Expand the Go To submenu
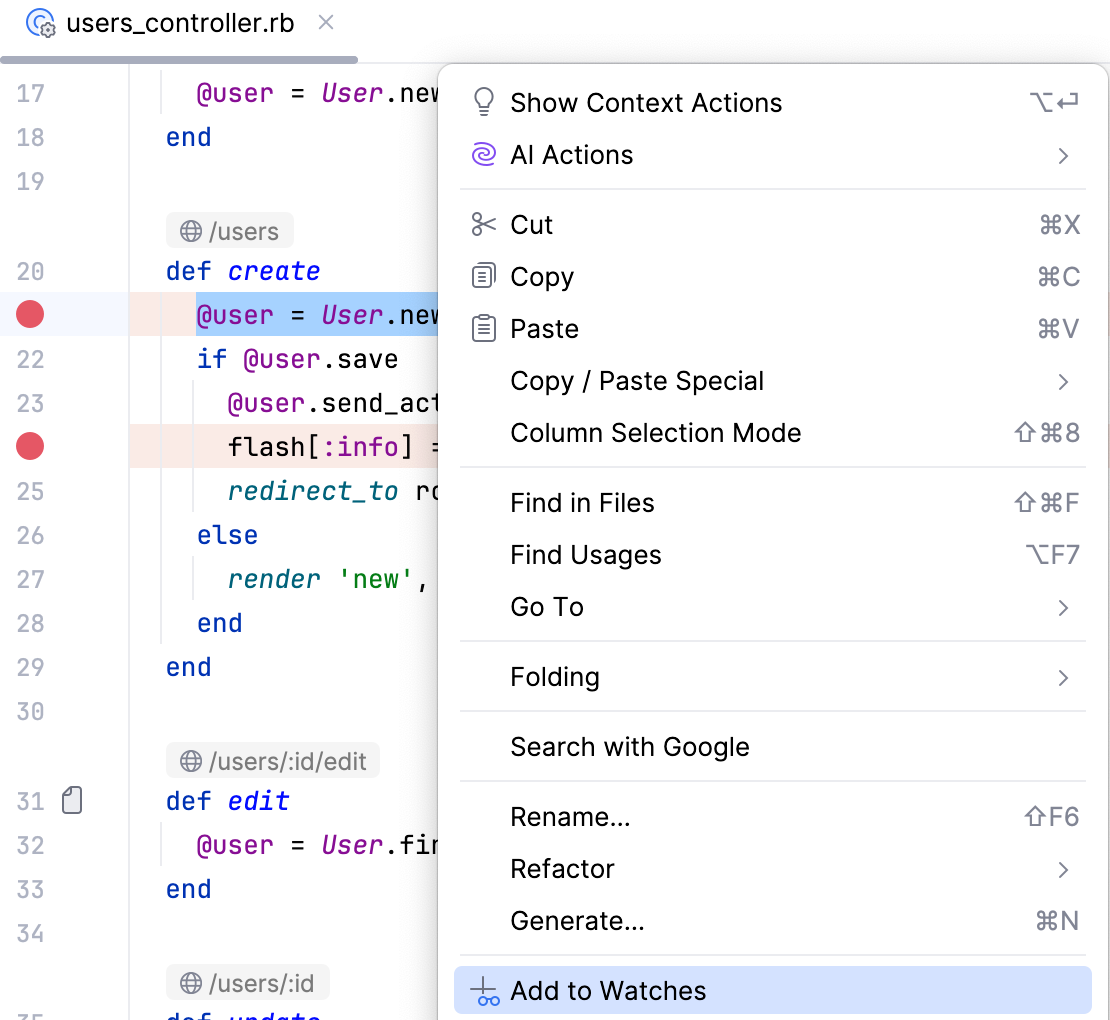The width and height of the screenshot is (1110, 1020). 545,606
